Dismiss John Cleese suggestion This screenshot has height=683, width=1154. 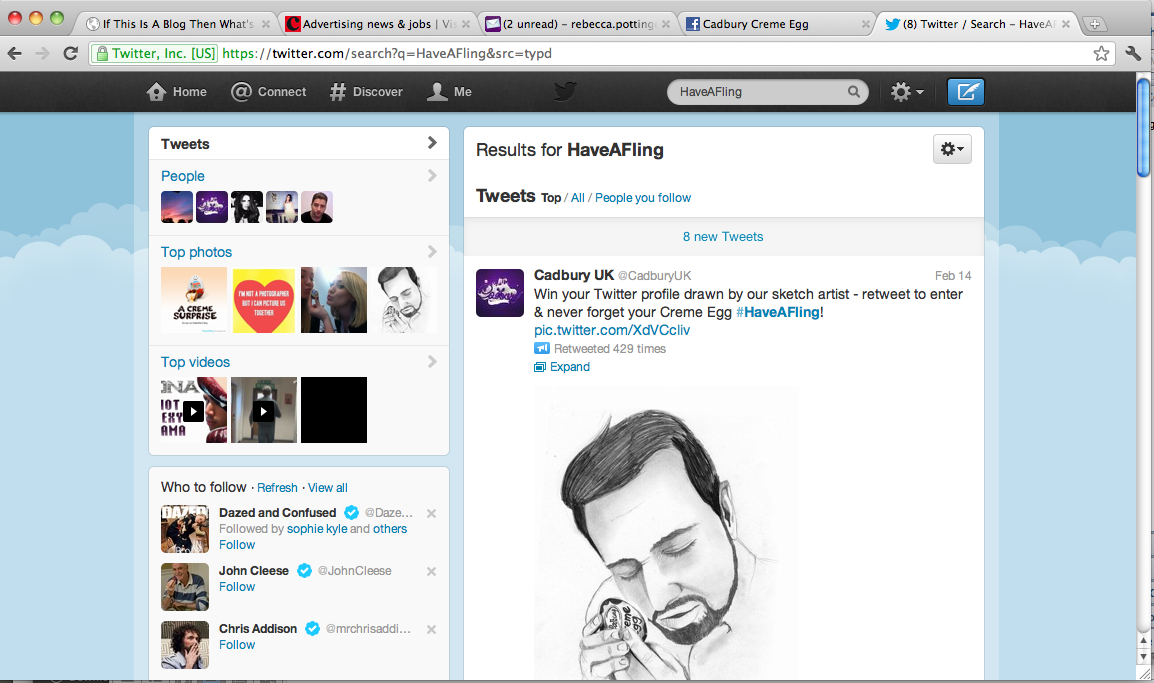coord(431,571)
